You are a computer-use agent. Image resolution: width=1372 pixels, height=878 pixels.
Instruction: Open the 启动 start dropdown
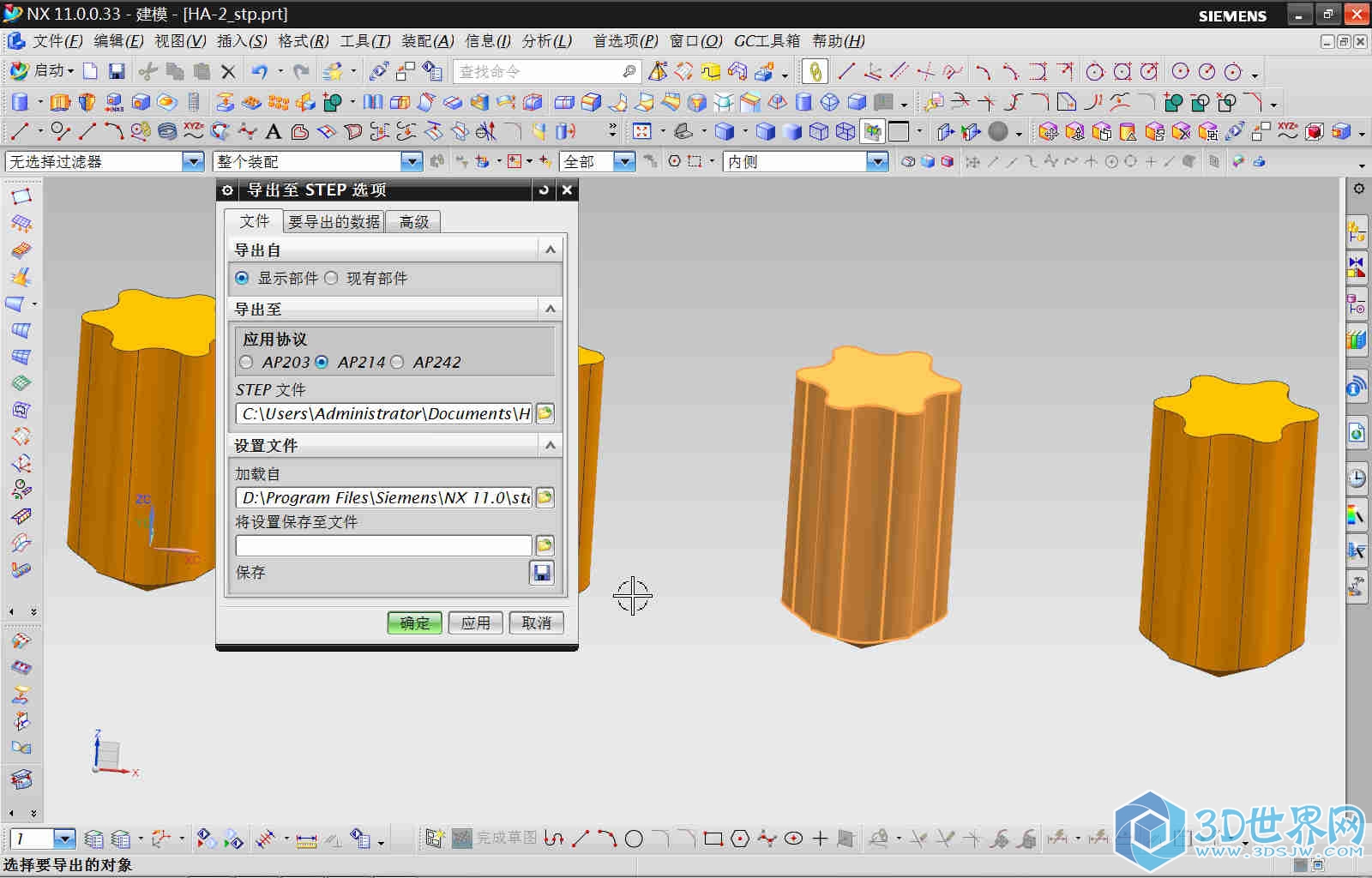pos(42,71)
